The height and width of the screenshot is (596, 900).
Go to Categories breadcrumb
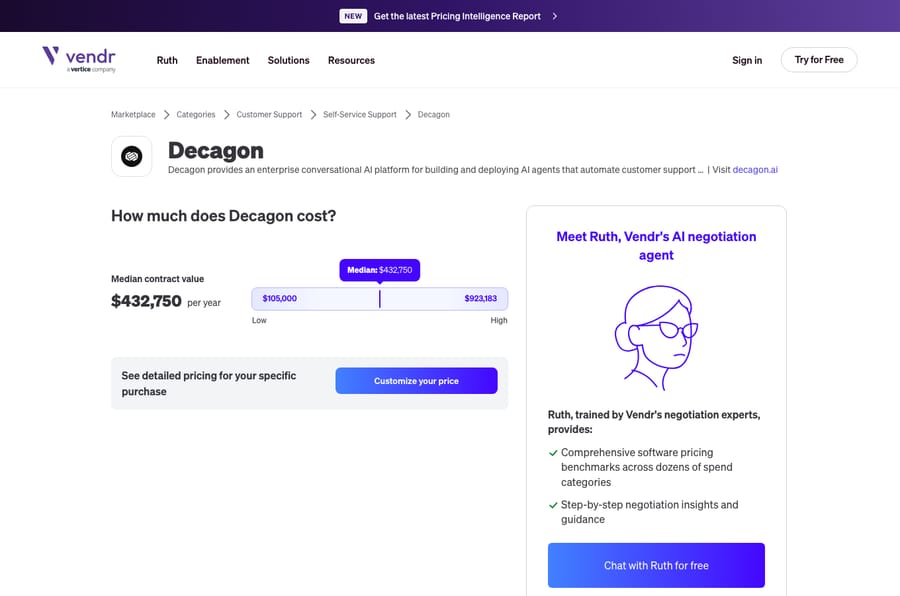(x=196, y=114)
